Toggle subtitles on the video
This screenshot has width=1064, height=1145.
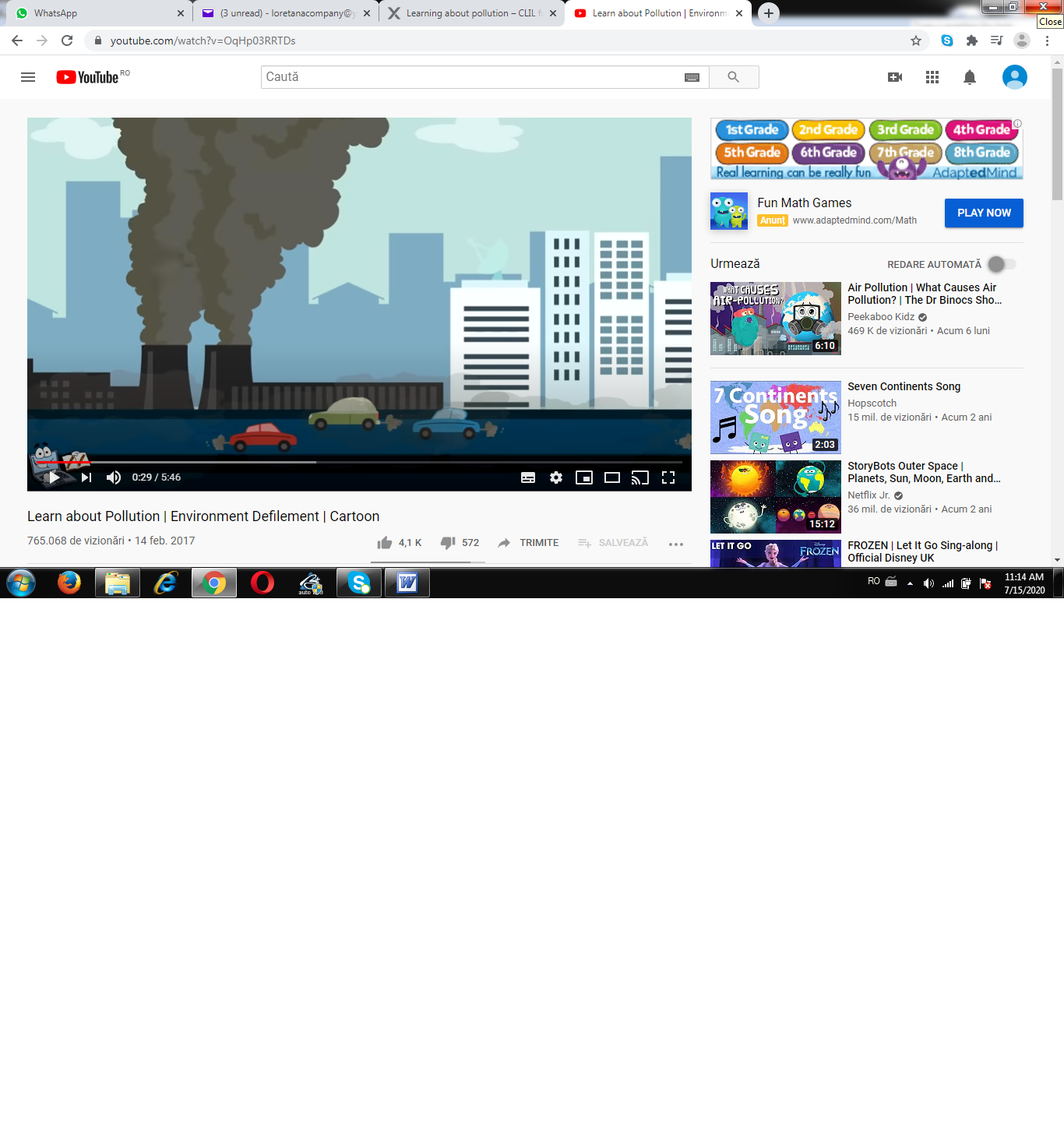(x=528, y=477)
